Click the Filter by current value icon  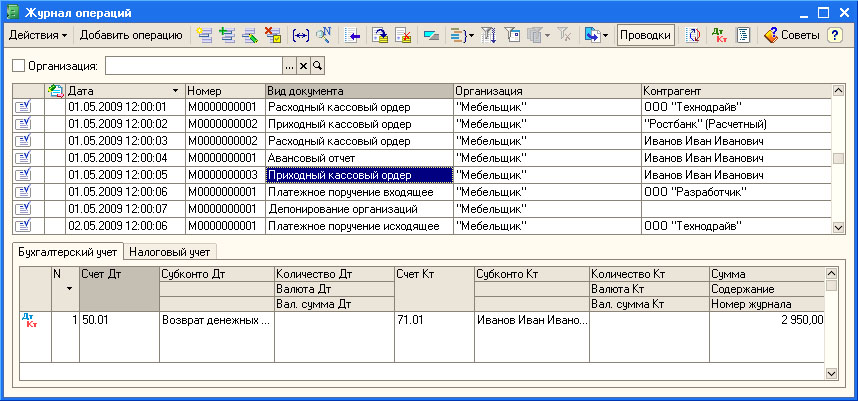tap(512, 36)
